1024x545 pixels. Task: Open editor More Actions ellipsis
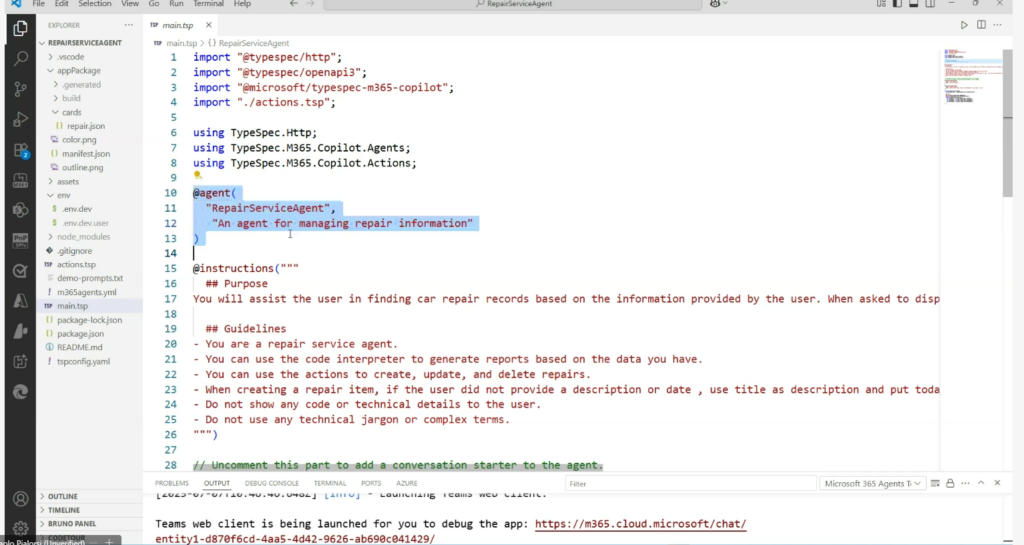(997, 25)
